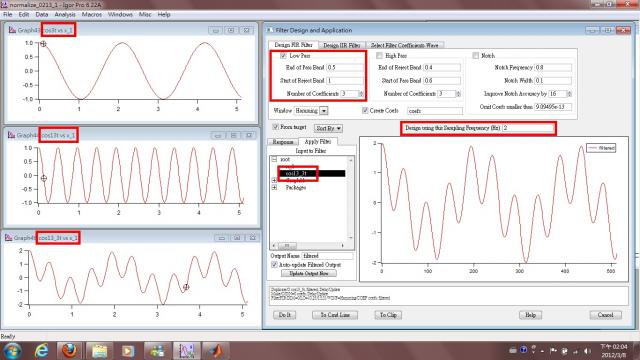Enable the High Pass checkbox
Image resolution: width=640 pixels, height=360 pixels.
(x=380, y=56)
